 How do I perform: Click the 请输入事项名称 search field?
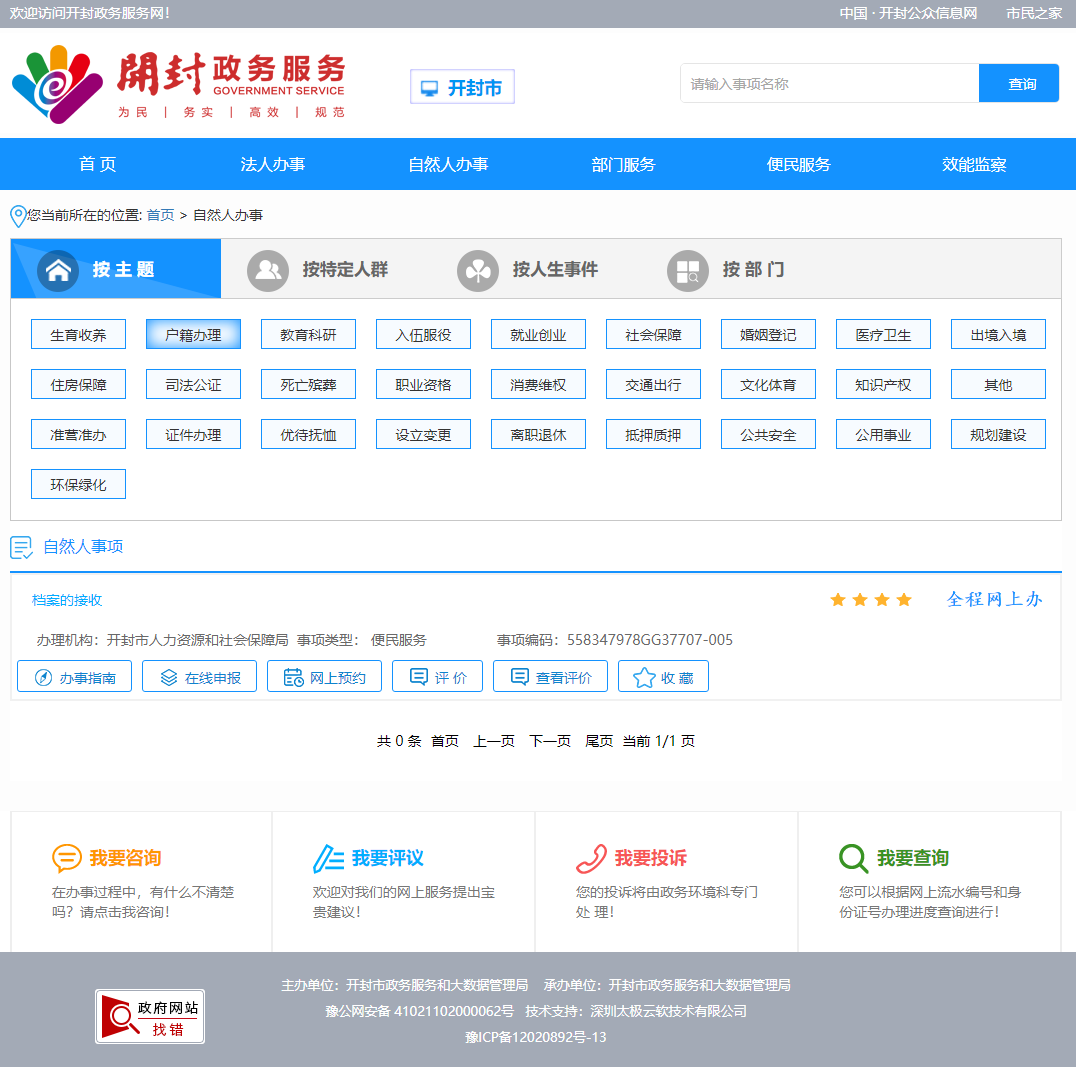830,83
